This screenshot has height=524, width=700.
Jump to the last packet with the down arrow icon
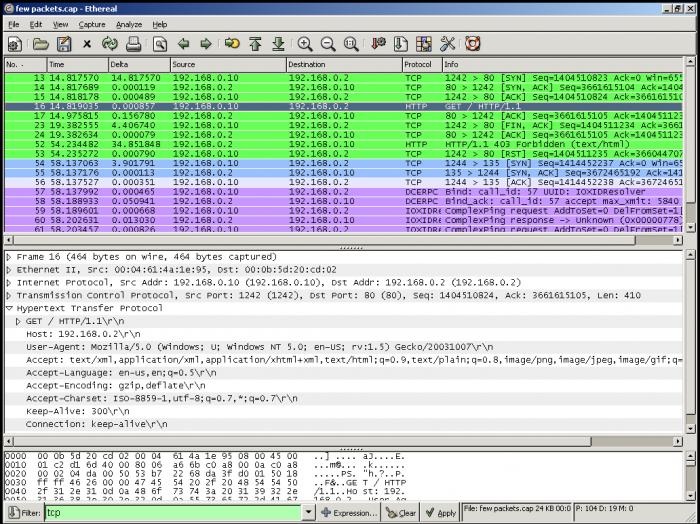278,44
